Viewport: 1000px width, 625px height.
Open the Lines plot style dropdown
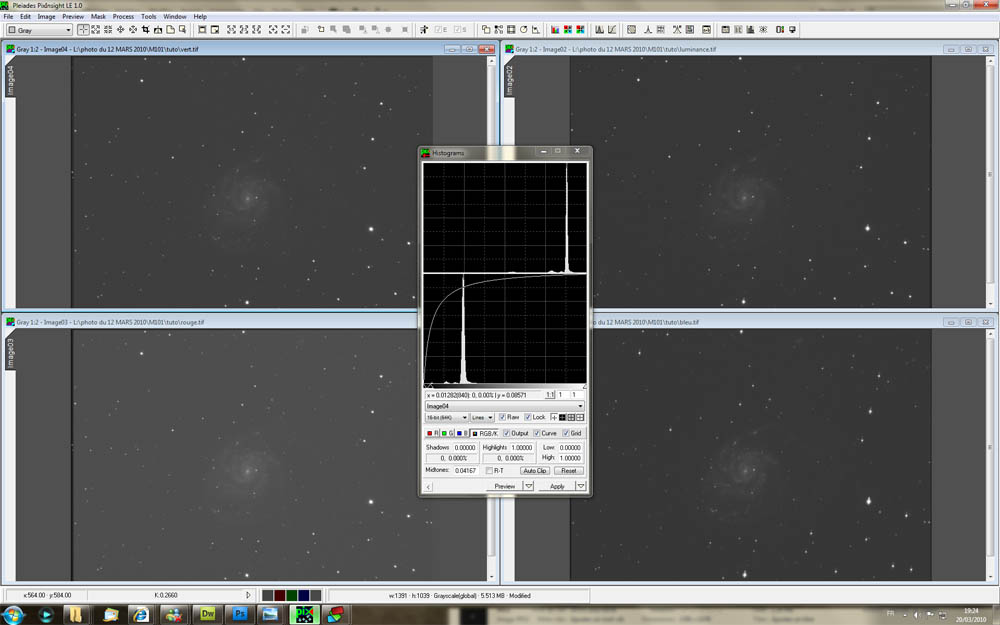tap(483, 417)
